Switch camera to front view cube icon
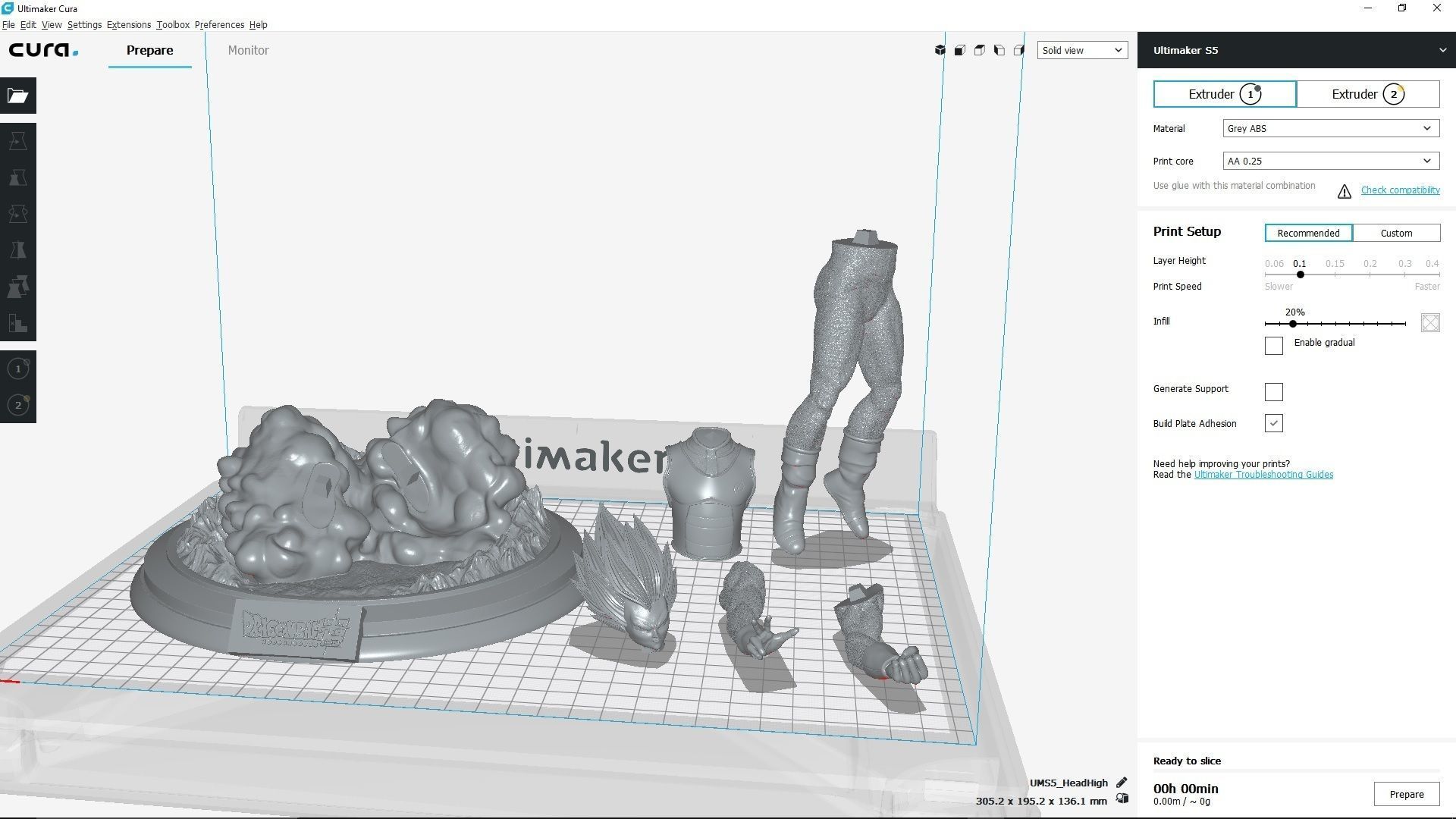 click(960, 50)
